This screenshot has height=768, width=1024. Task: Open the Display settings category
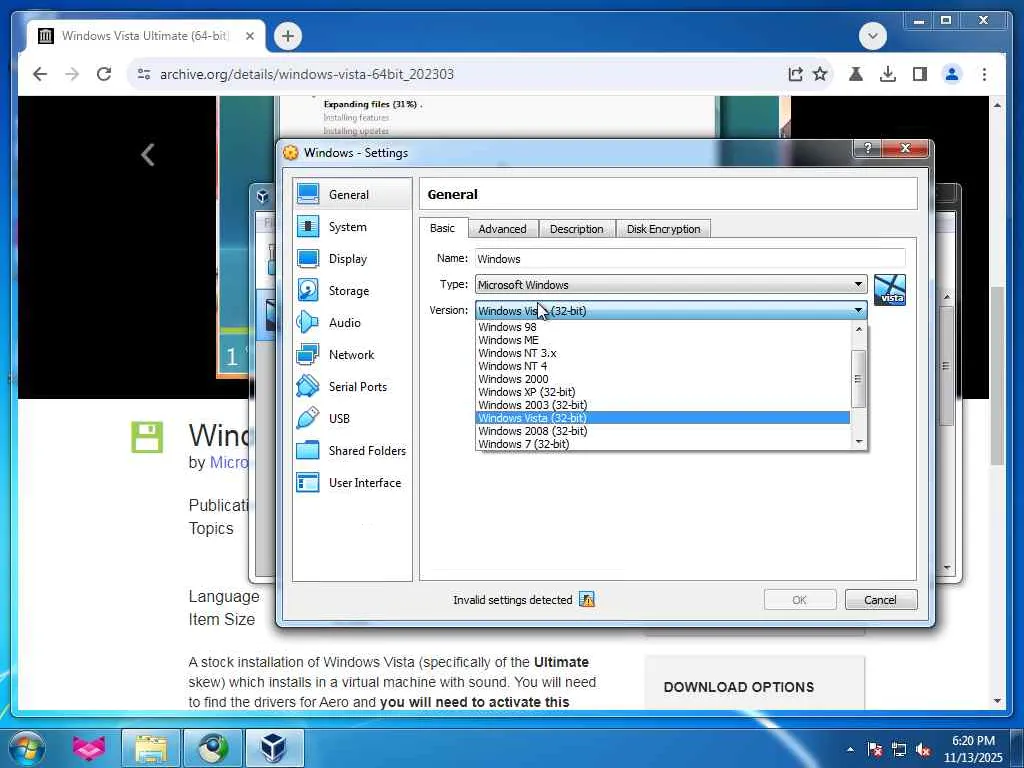[x=352, y=259]
